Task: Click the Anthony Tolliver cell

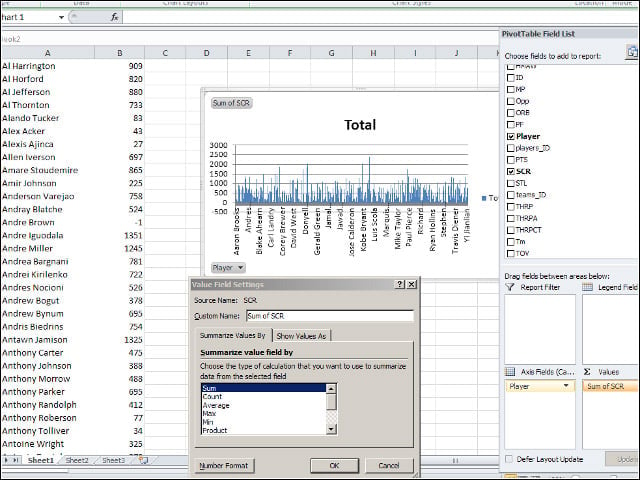Action: [x=48, y=431]
